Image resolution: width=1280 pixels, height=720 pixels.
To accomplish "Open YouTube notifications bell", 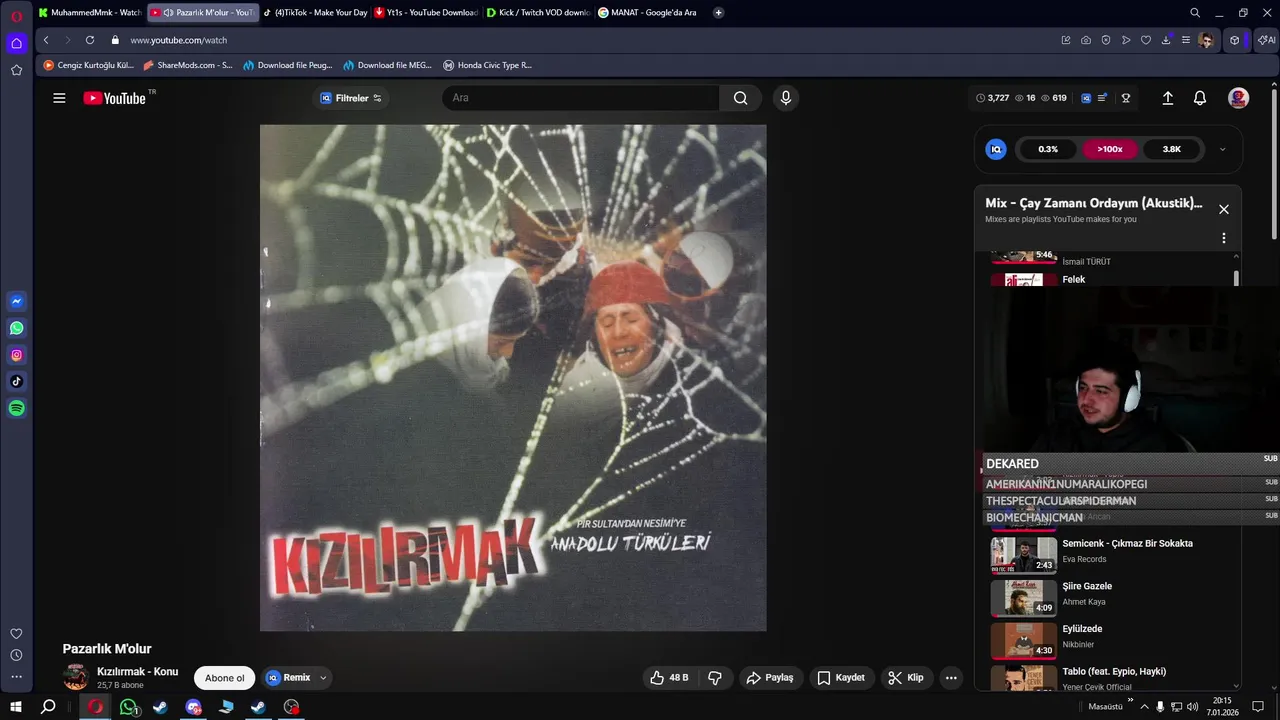I will pos(1200,98).
